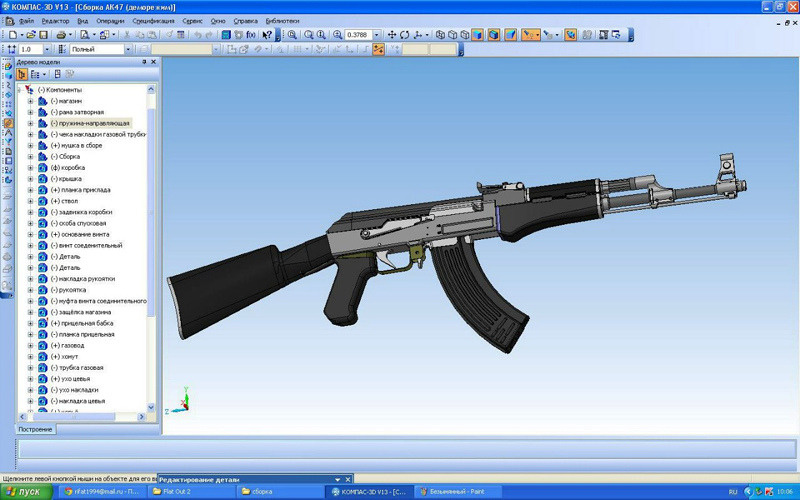The height and width of the screenshot is (500, 800).
Task: Switch to the Построение tab
Action: pos(35,430)
